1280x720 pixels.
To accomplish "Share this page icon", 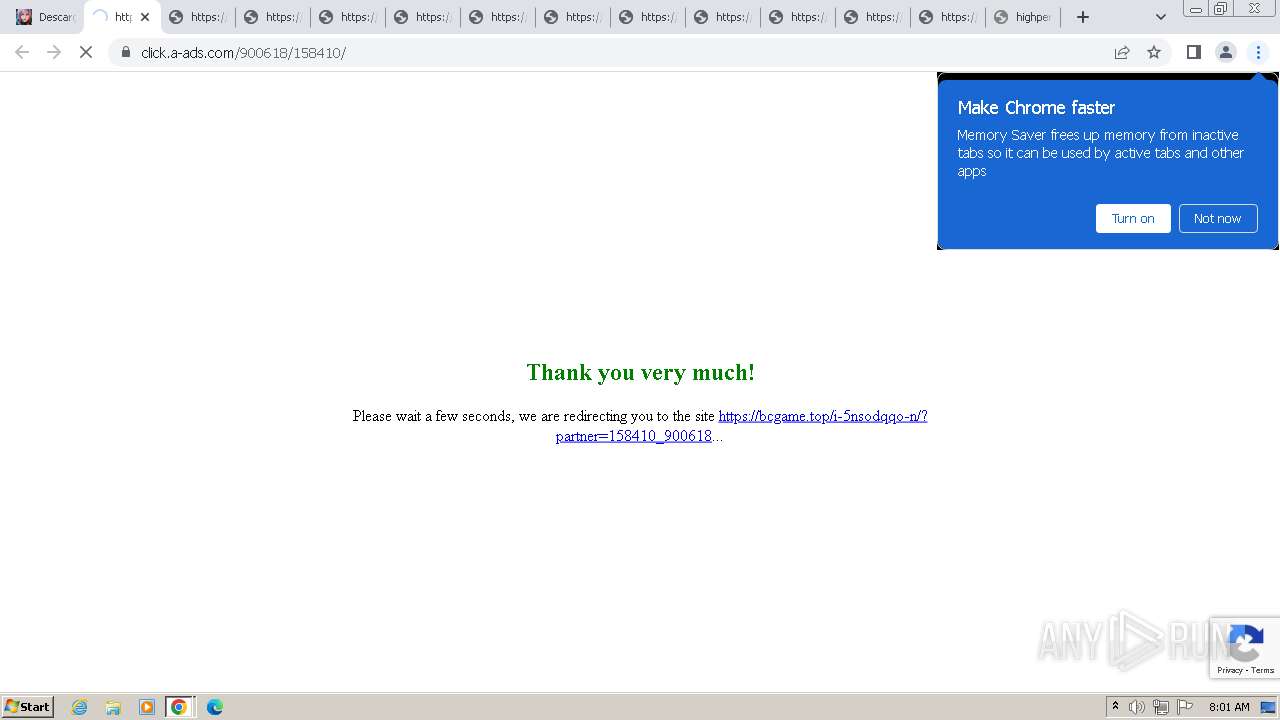I will click(1122, 52).
